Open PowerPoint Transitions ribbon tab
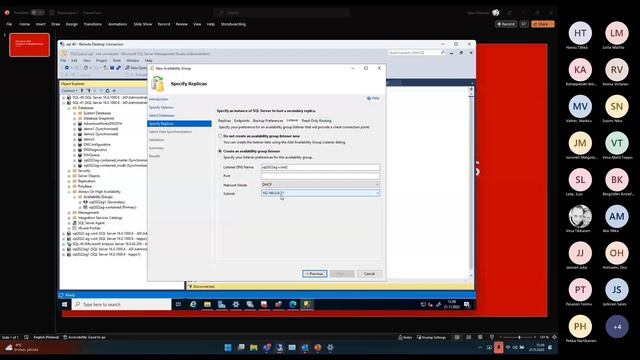This screenshot has height=360, width=640. pyautogui.click(x=93, y=24)
